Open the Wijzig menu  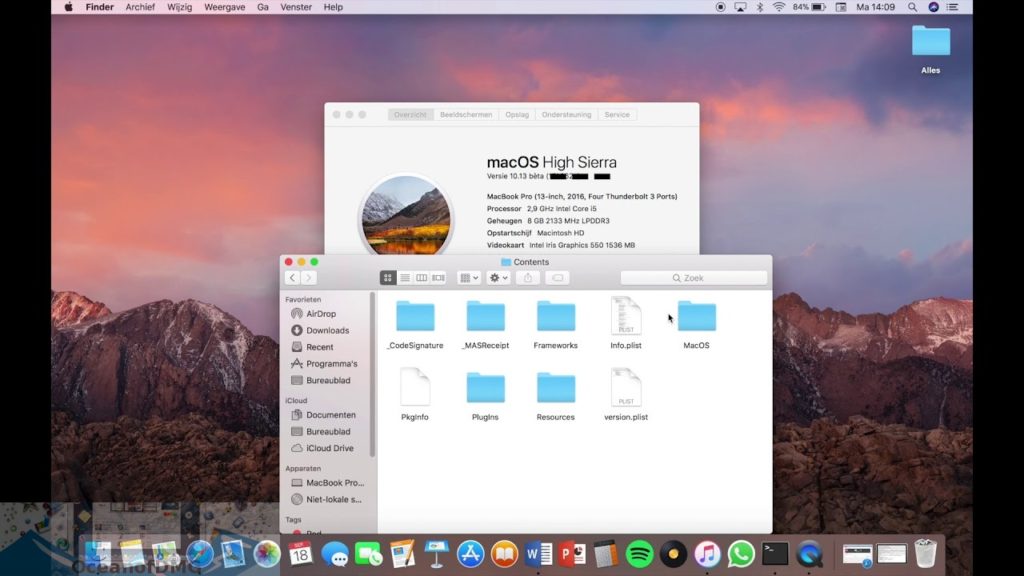(180, 7)
